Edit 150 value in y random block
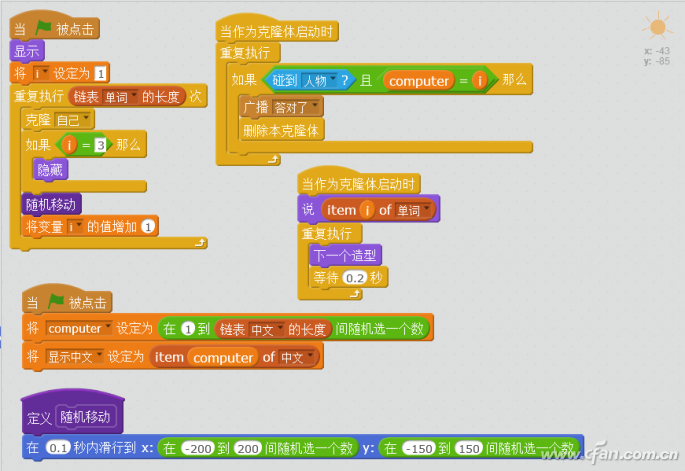 click(469, 448)
